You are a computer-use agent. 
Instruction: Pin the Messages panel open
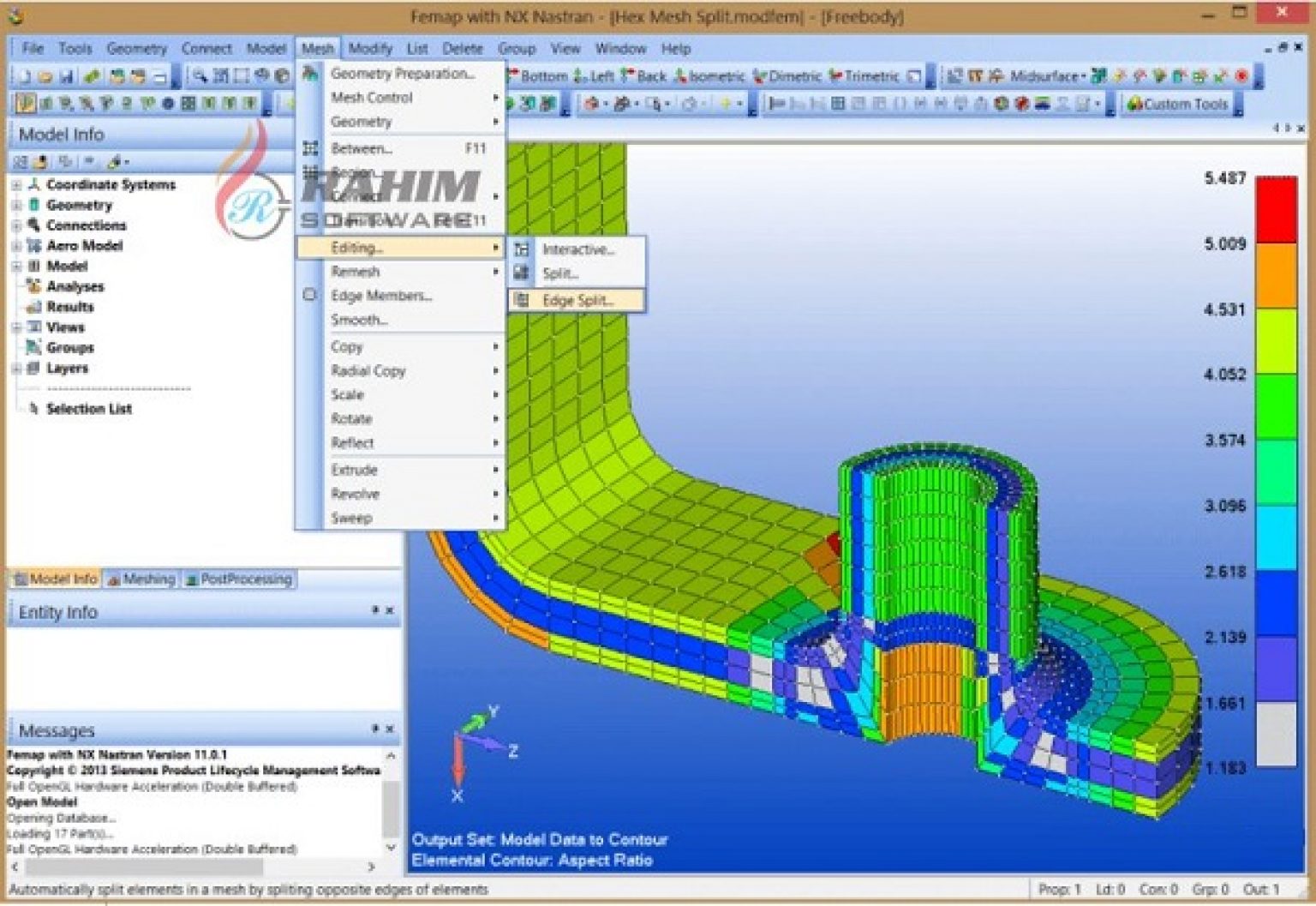point(375,729)
